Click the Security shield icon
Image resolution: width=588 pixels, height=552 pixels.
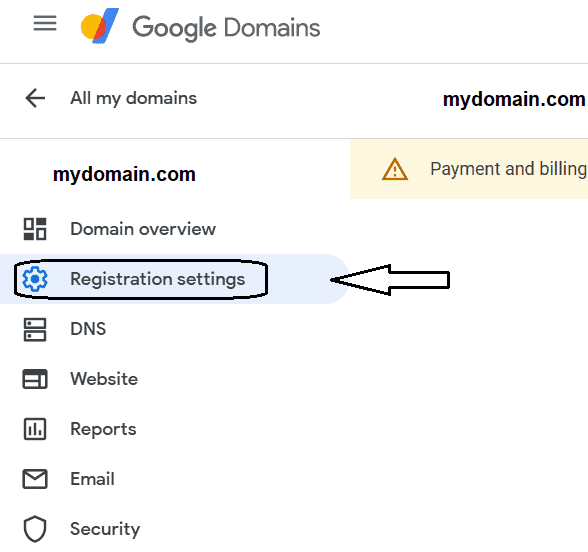[35, 529]
